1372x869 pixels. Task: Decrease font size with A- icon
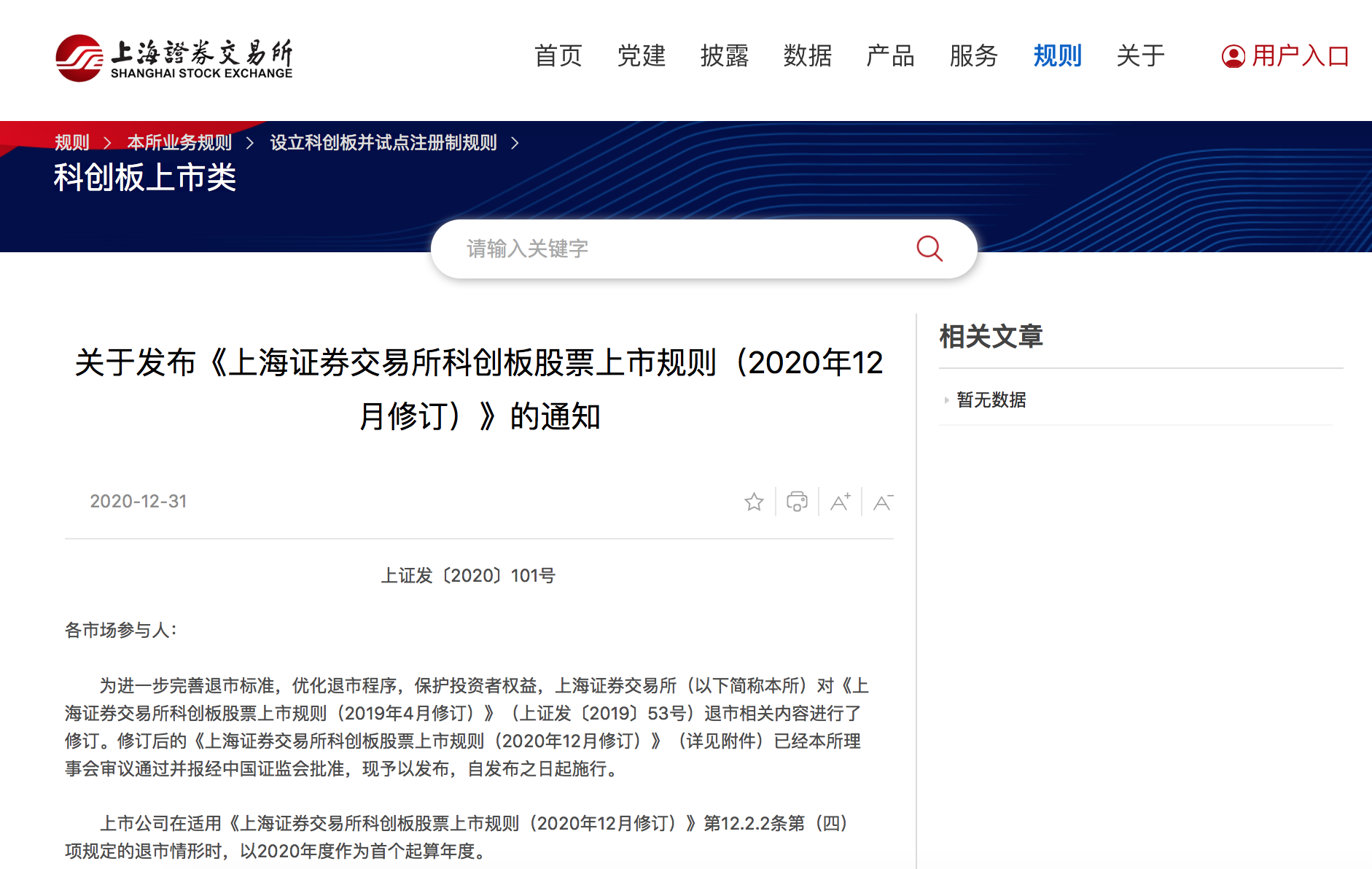pyautogui.click(x=883, y=502)
